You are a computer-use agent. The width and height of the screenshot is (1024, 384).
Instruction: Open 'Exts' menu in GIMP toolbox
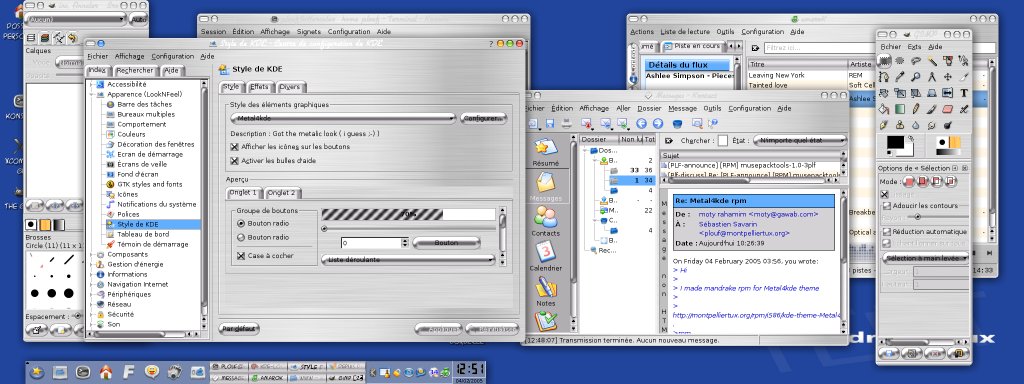(914, 46)
